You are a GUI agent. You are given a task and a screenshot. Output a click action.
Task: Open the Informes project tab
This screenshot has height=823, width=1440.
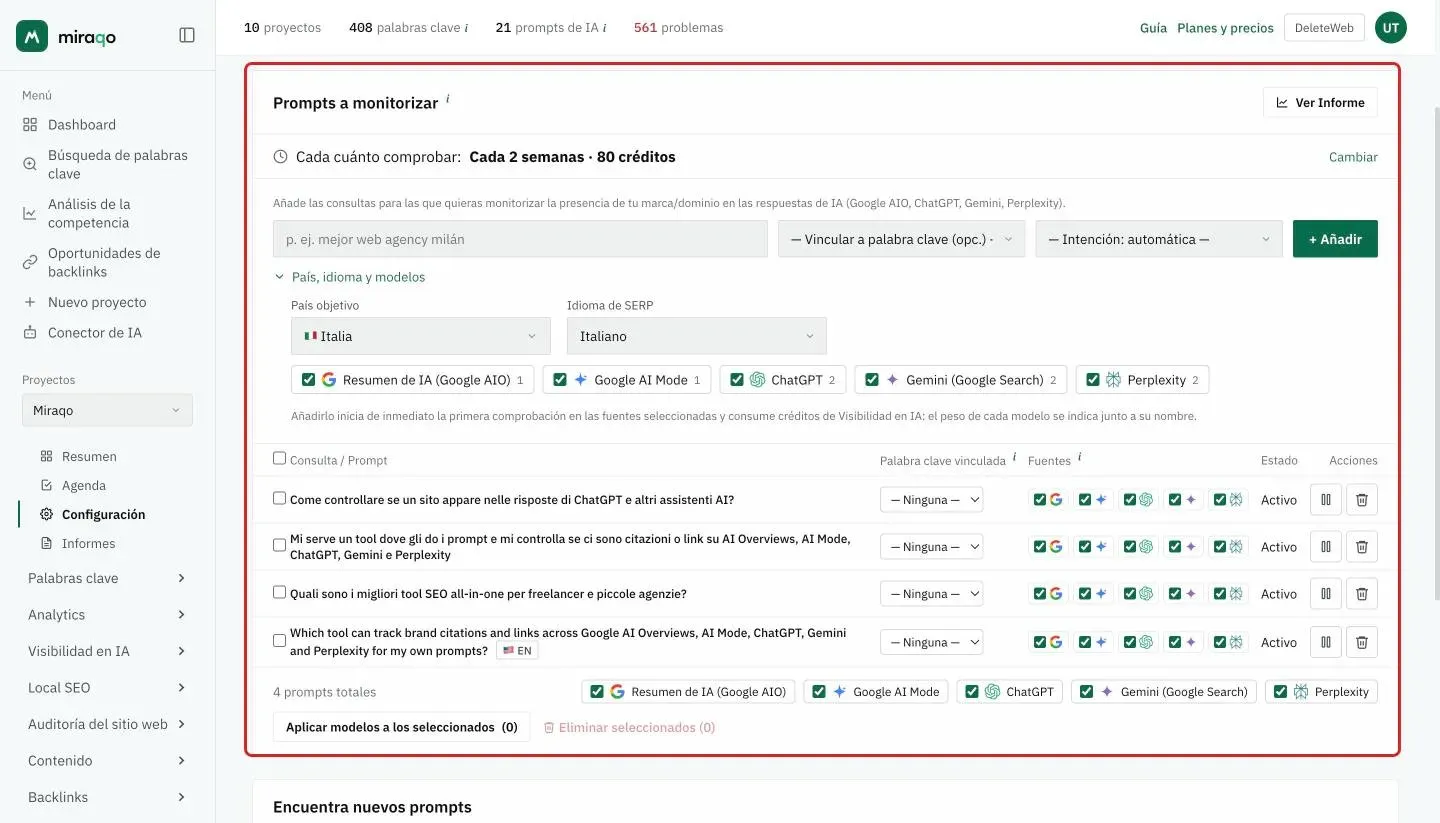tap(88, 543)
